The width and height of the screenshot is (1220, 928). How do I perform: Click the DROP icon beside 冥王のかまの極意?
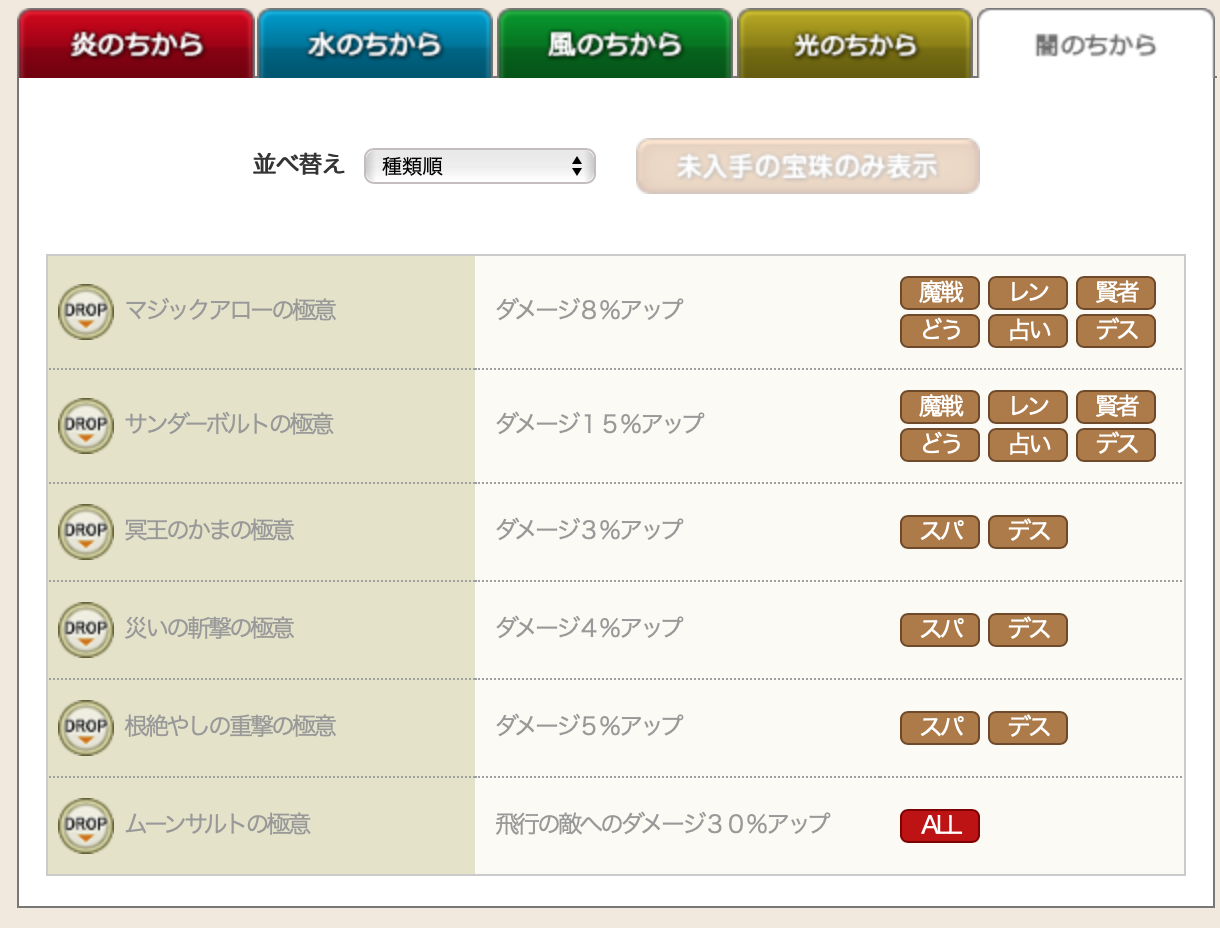point(85,532)
